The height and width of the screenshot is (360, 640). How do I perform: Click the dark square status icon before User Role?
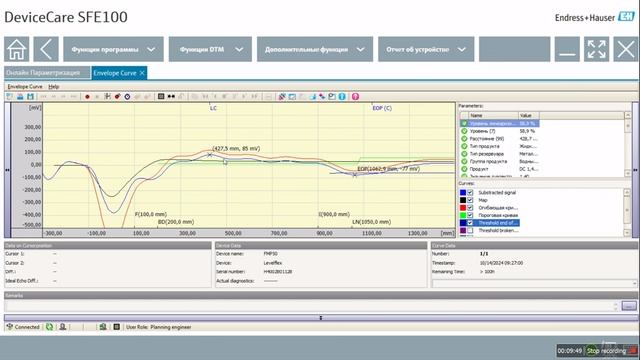pyautogui.click(x=117, y=327)
